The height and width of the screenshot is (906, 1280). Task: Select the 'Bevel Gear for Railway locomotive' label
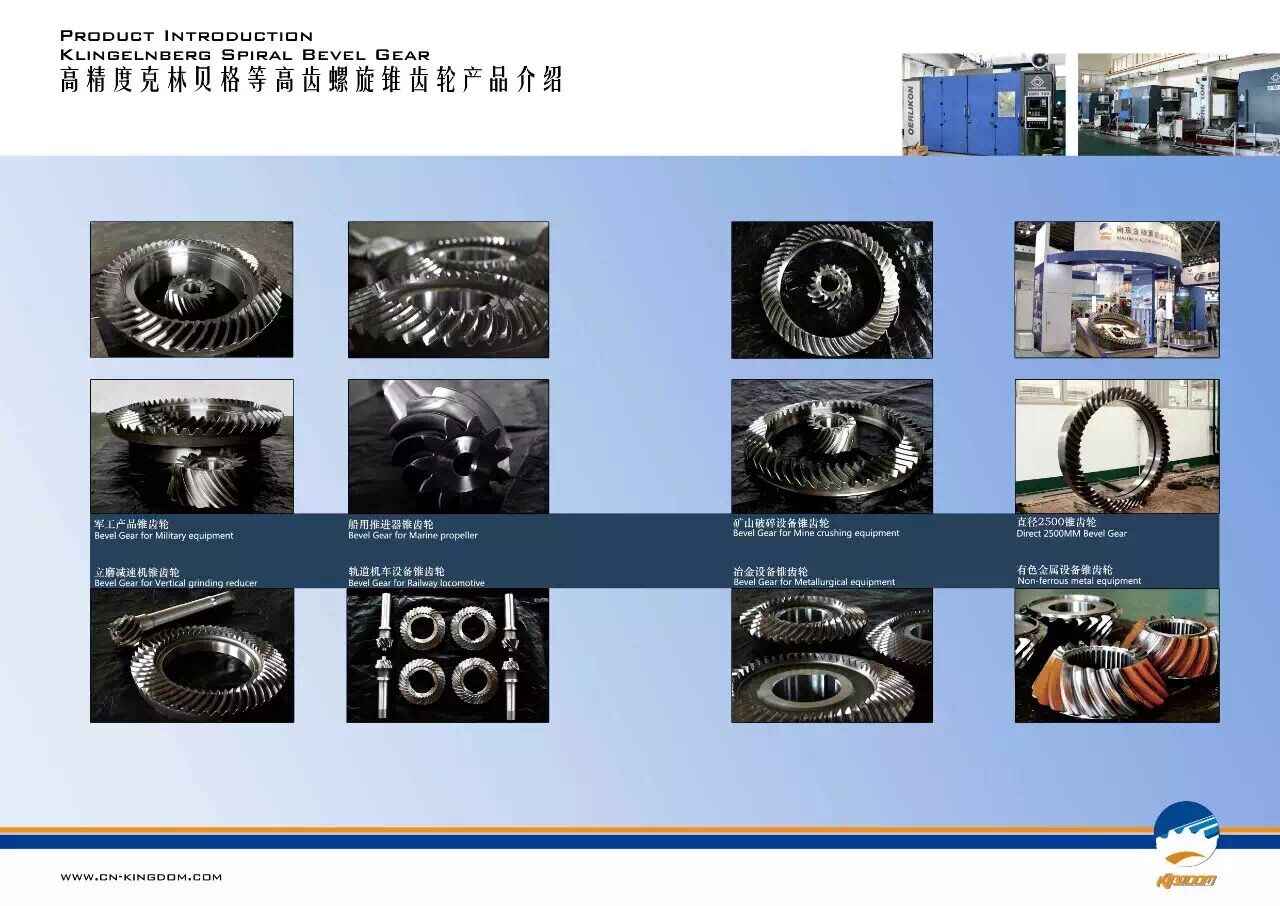tap(416, 583)
